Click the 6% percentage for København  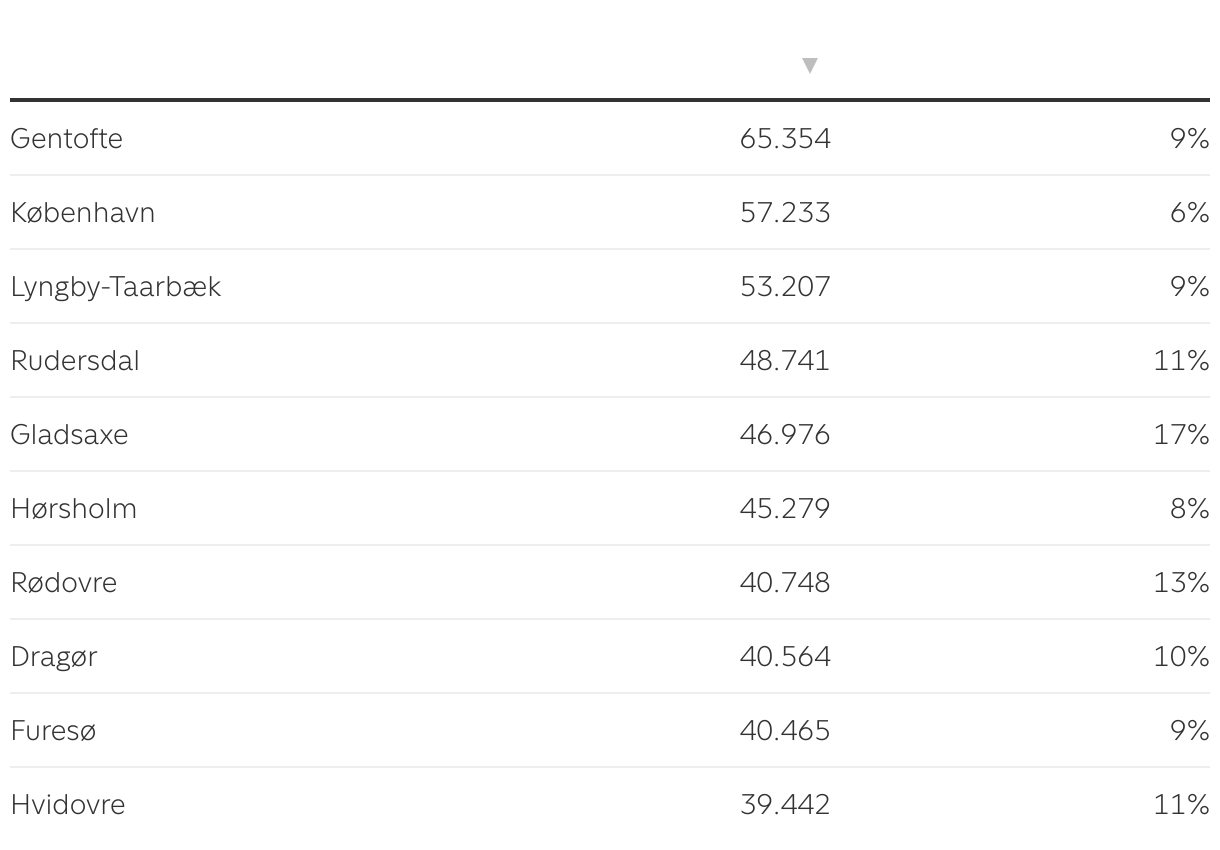[1189, 212]
